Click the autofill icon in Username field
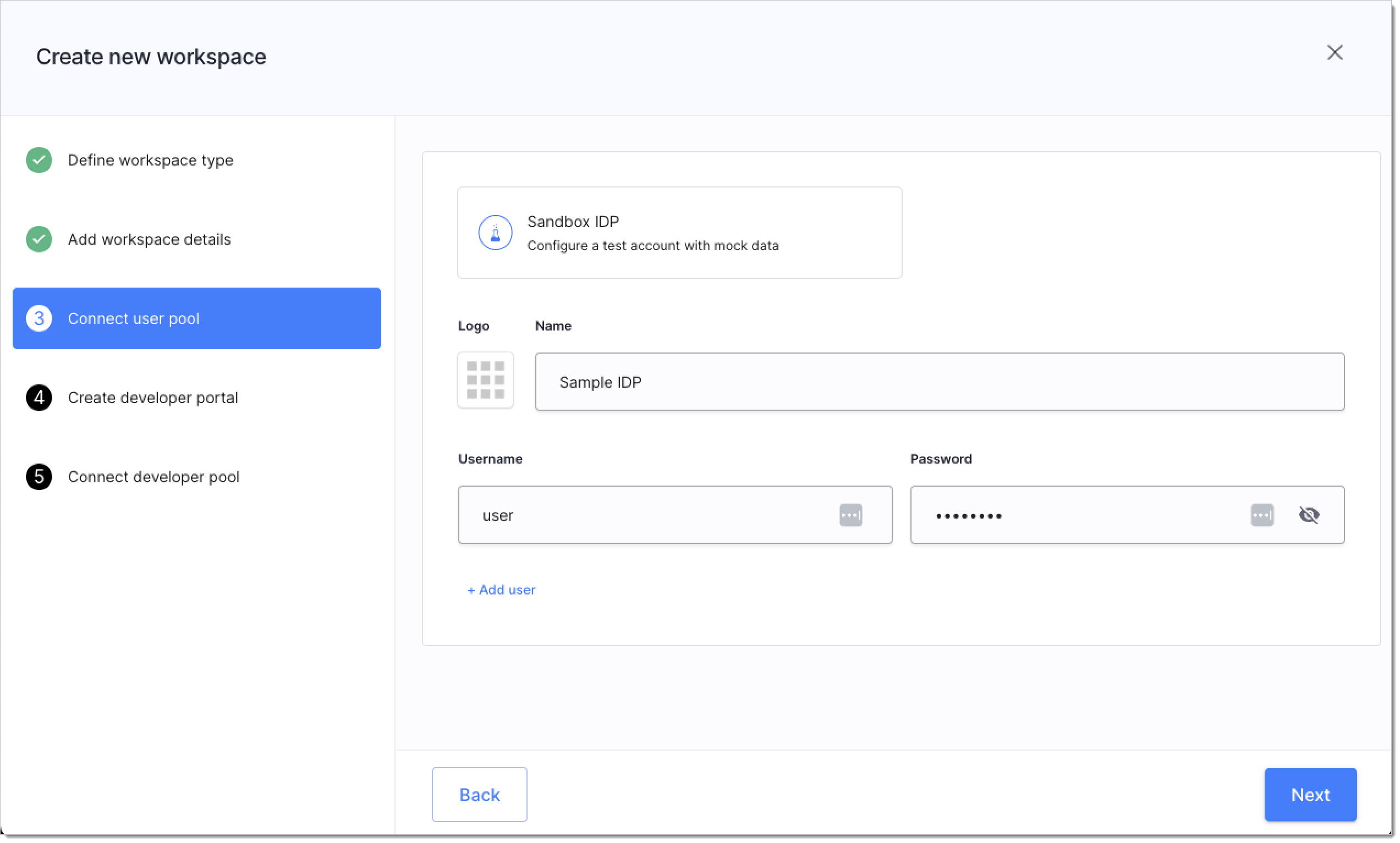The width and height of the screenshot is (1400, 843). [850, 515]
